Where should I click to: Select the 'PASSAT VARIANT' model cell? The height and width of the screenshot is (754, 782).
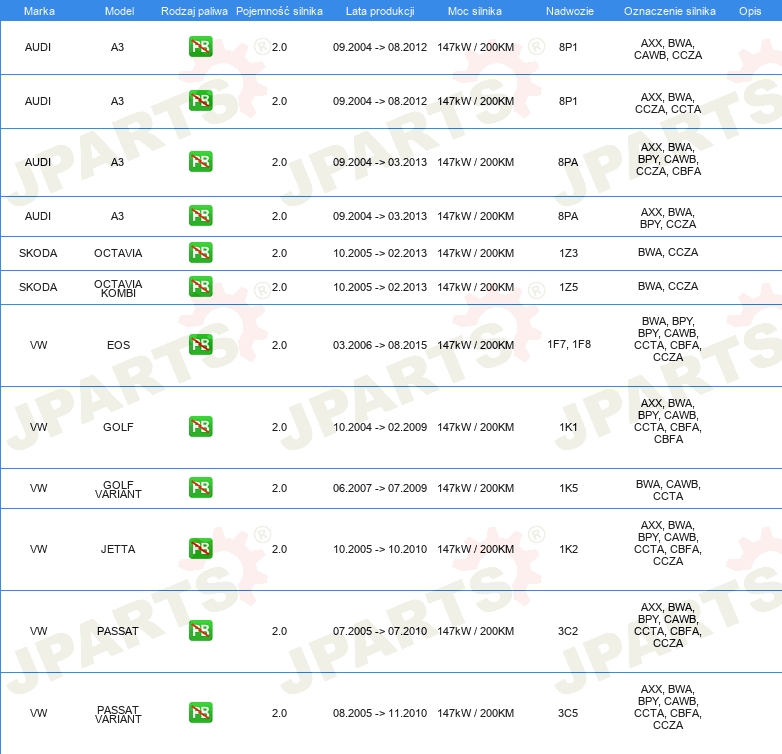118,714
